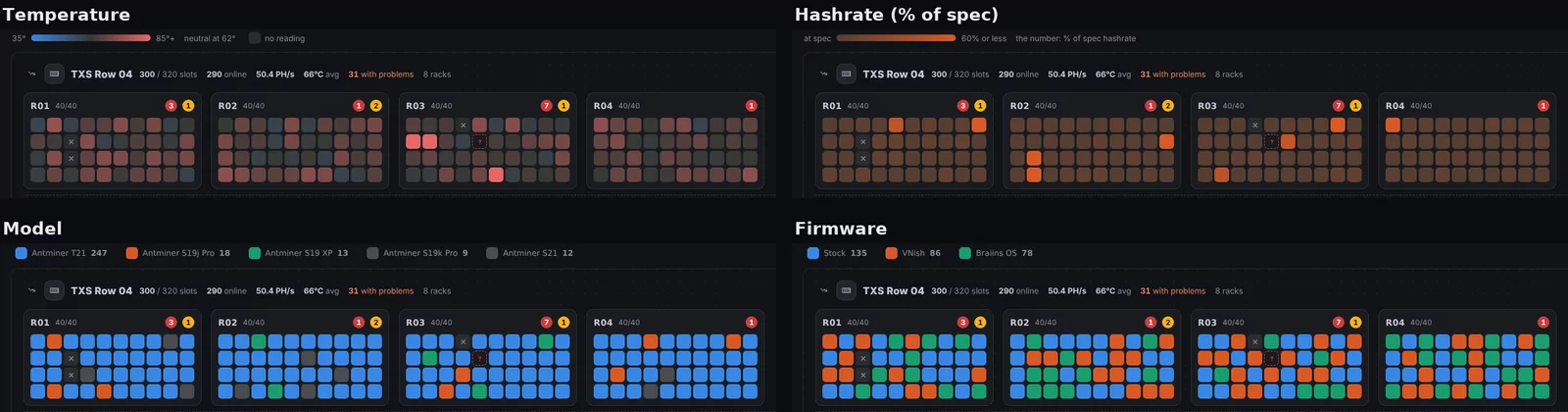
Task: Select unknown '?' slot in Temperature R03
Action: click(x=479, y=141)
